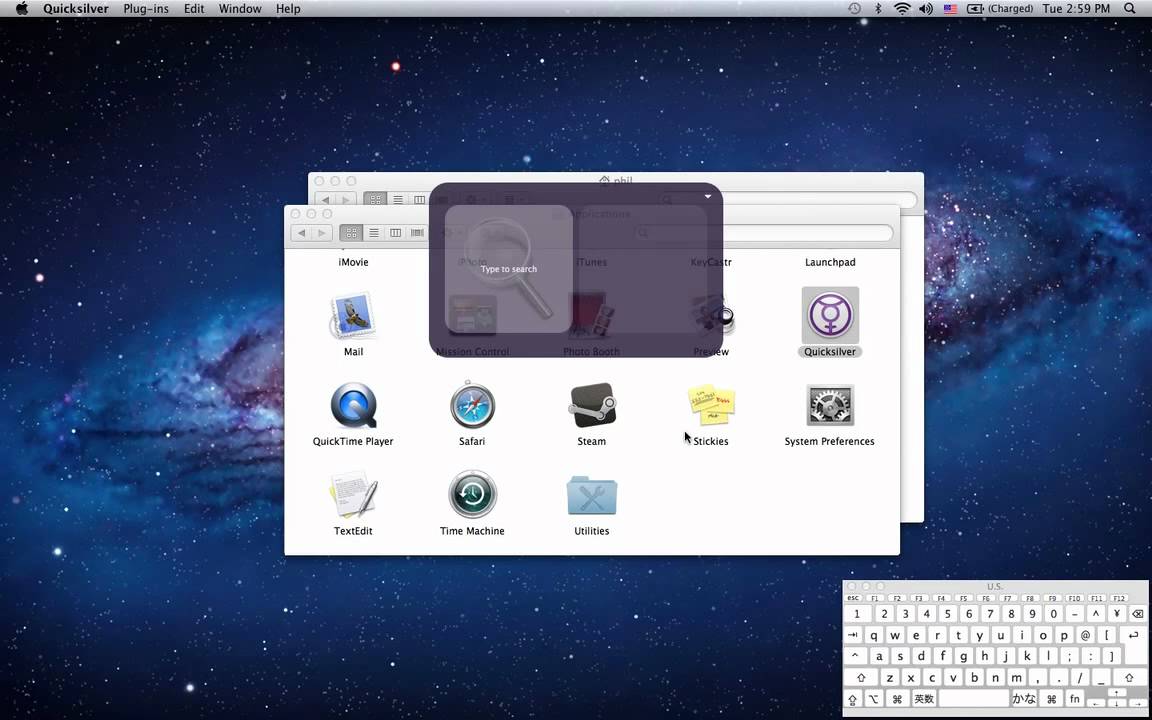1152x720 pixels.
Task: Click the Preview app icon
Action: coord(711,316)
